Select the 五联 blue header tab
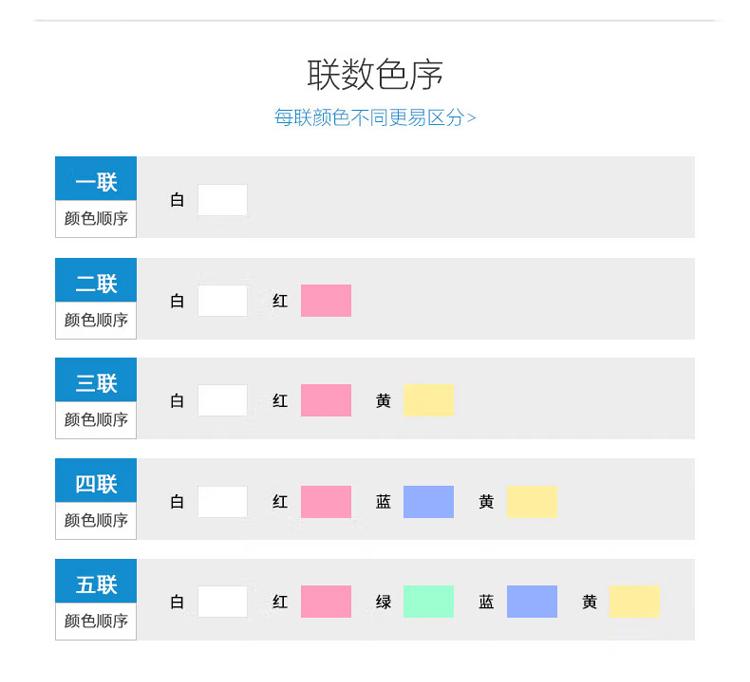The image size is (750, 682). point(96,581)
